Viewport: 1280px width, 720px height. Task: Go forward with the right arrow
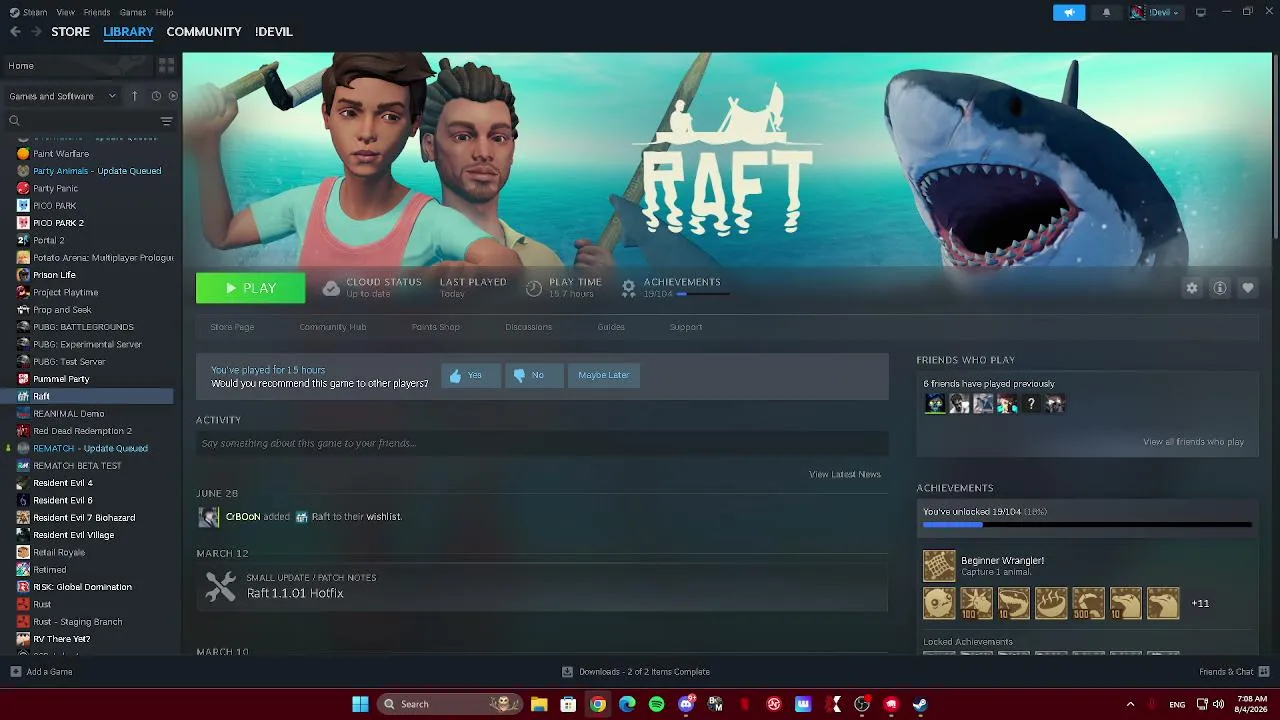(36, 32)
